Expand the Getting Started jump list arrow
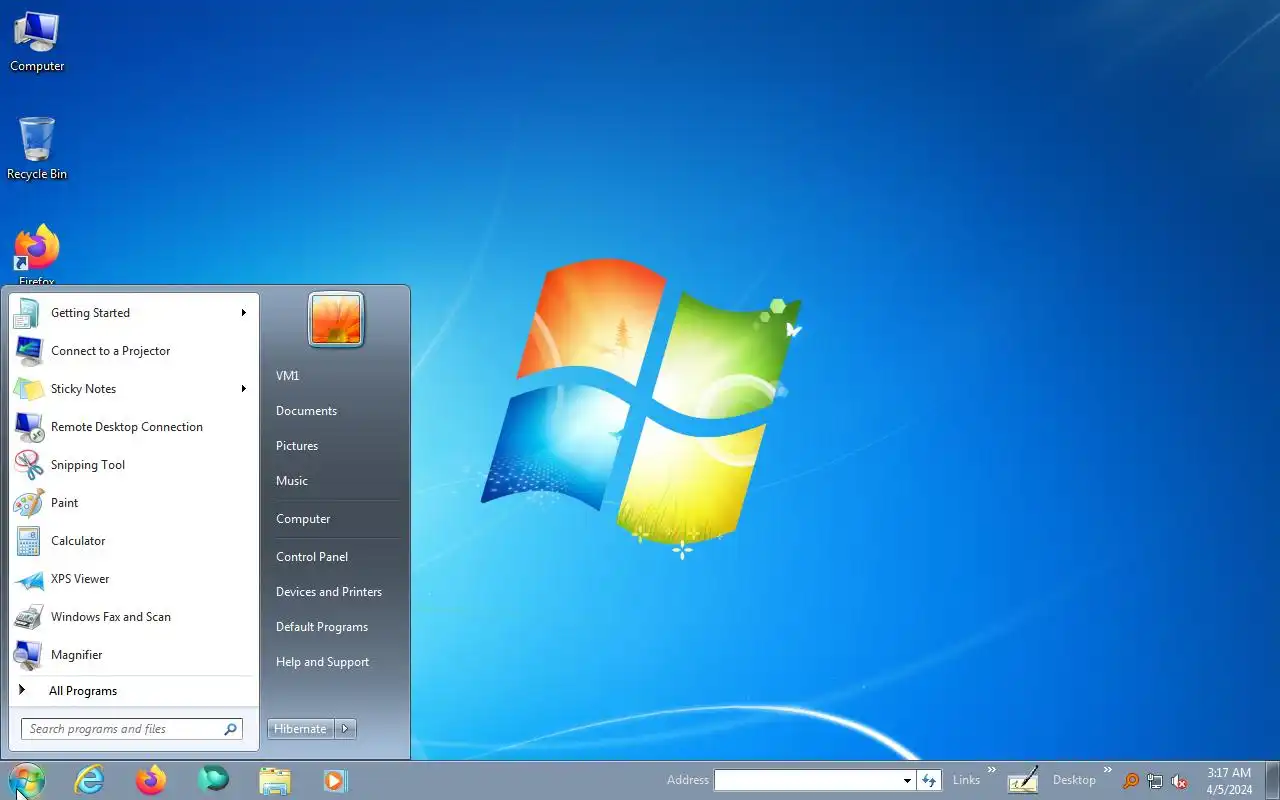 [243, 313]
